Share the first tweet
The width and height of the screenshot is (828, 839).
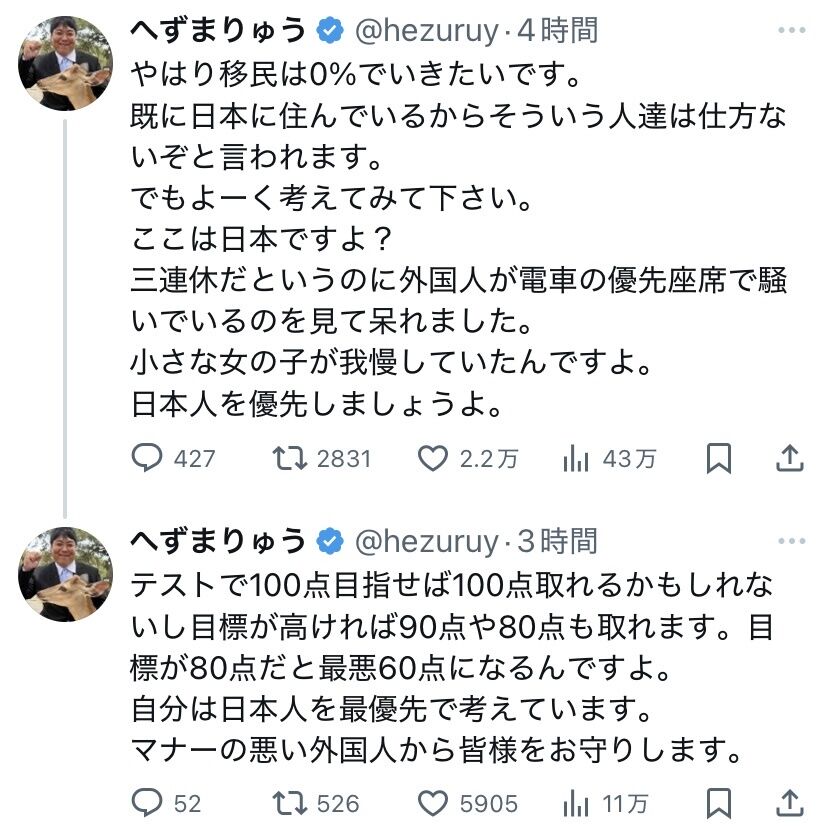[x=789, y=459]
